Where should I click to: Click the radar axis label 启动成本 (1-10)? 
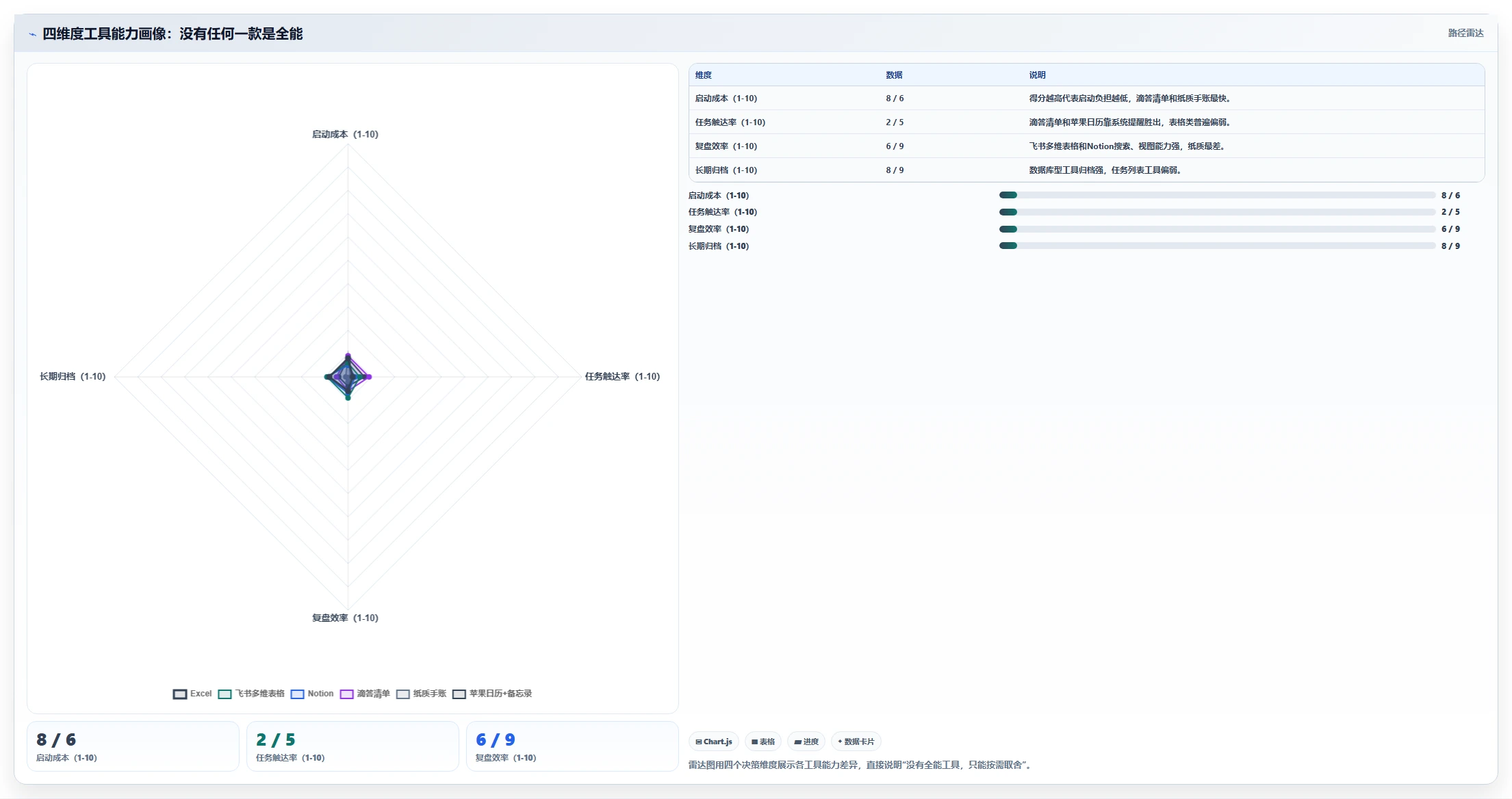[345, 135]
